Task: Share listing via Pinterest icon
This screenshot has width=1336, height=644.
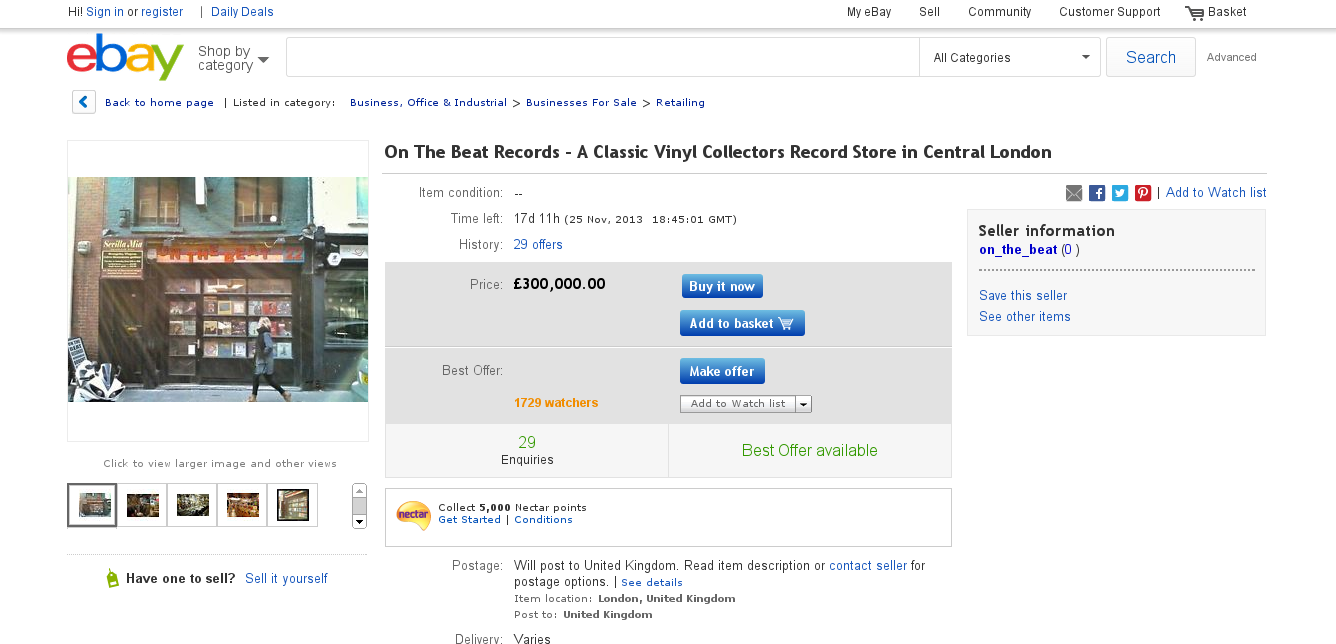Action: click(1143, 193)
